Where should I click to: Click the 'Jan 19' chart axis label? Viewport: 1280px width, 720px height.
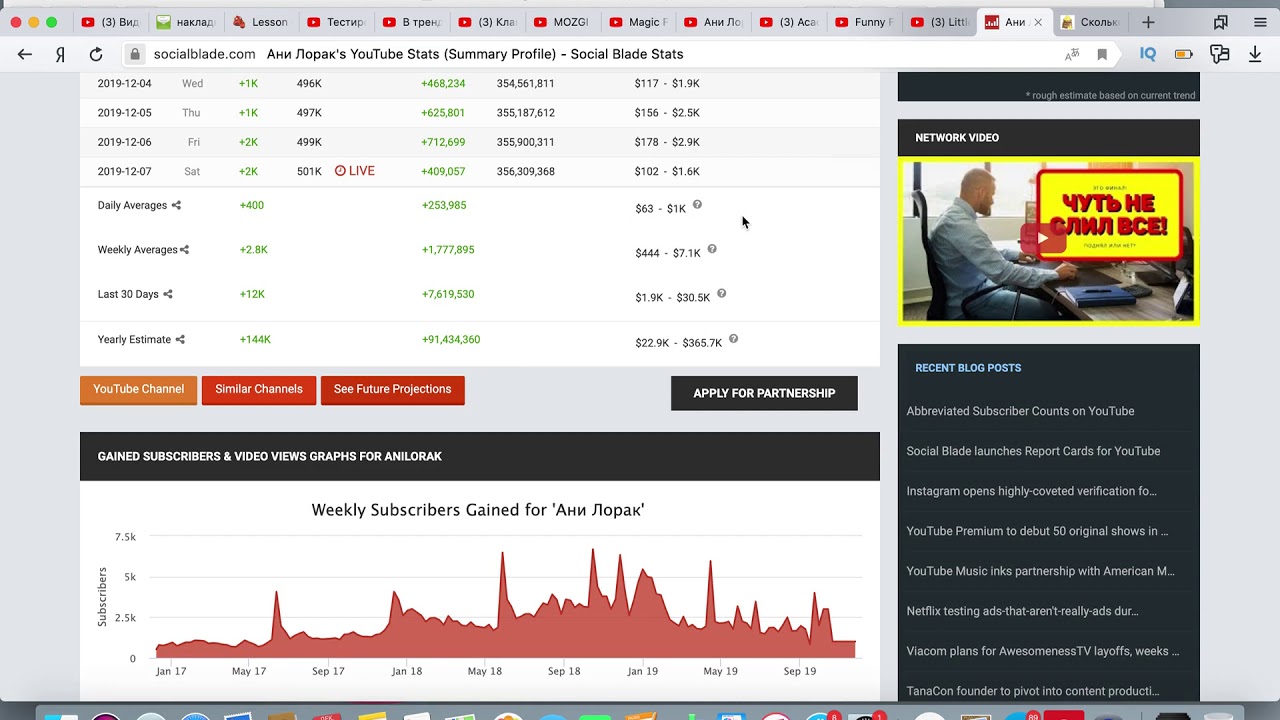tap(642, 671)
